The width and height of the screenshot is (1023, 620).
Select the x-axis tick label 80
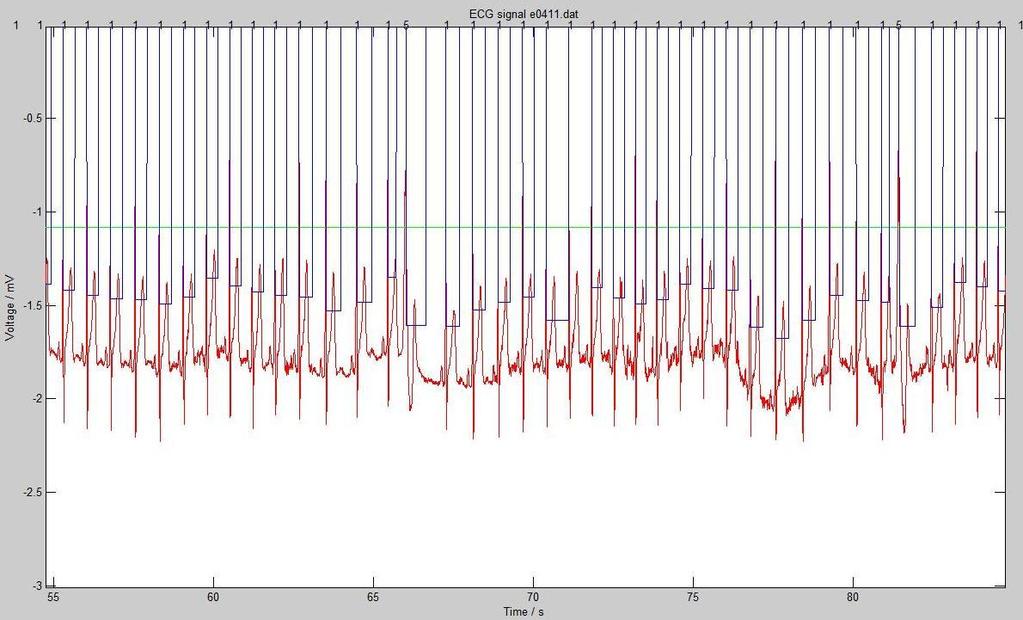coord(853,597)
